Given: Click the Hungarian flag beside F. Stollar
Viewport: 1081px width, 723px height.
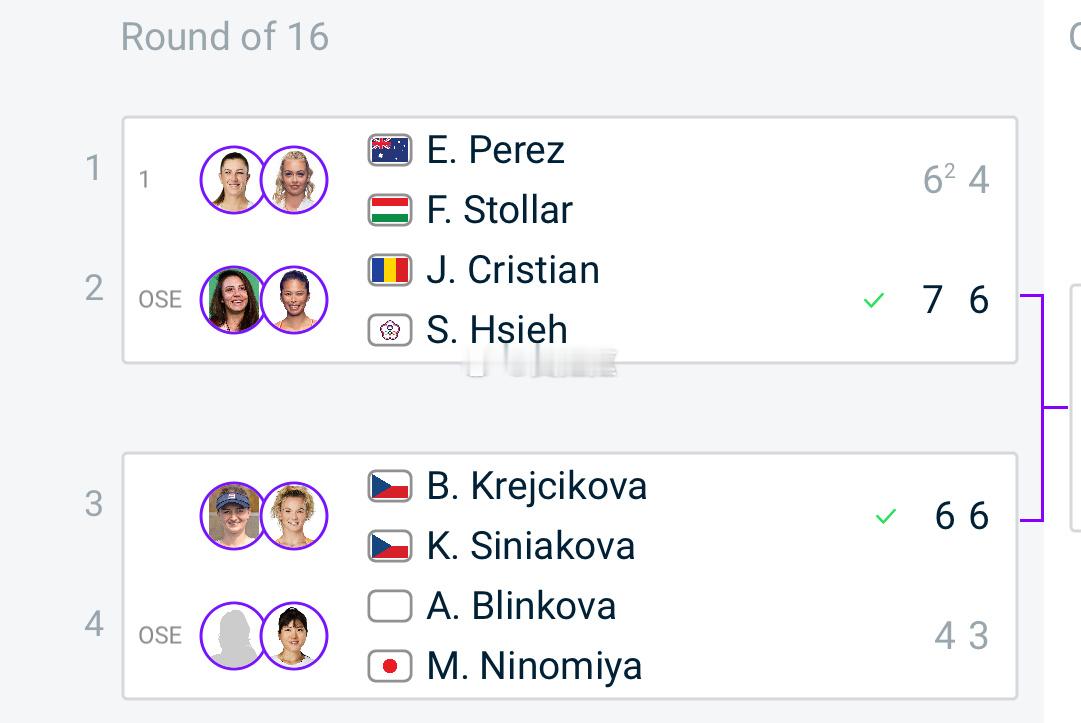Looking at the screenshot, I should coord(390,210).
